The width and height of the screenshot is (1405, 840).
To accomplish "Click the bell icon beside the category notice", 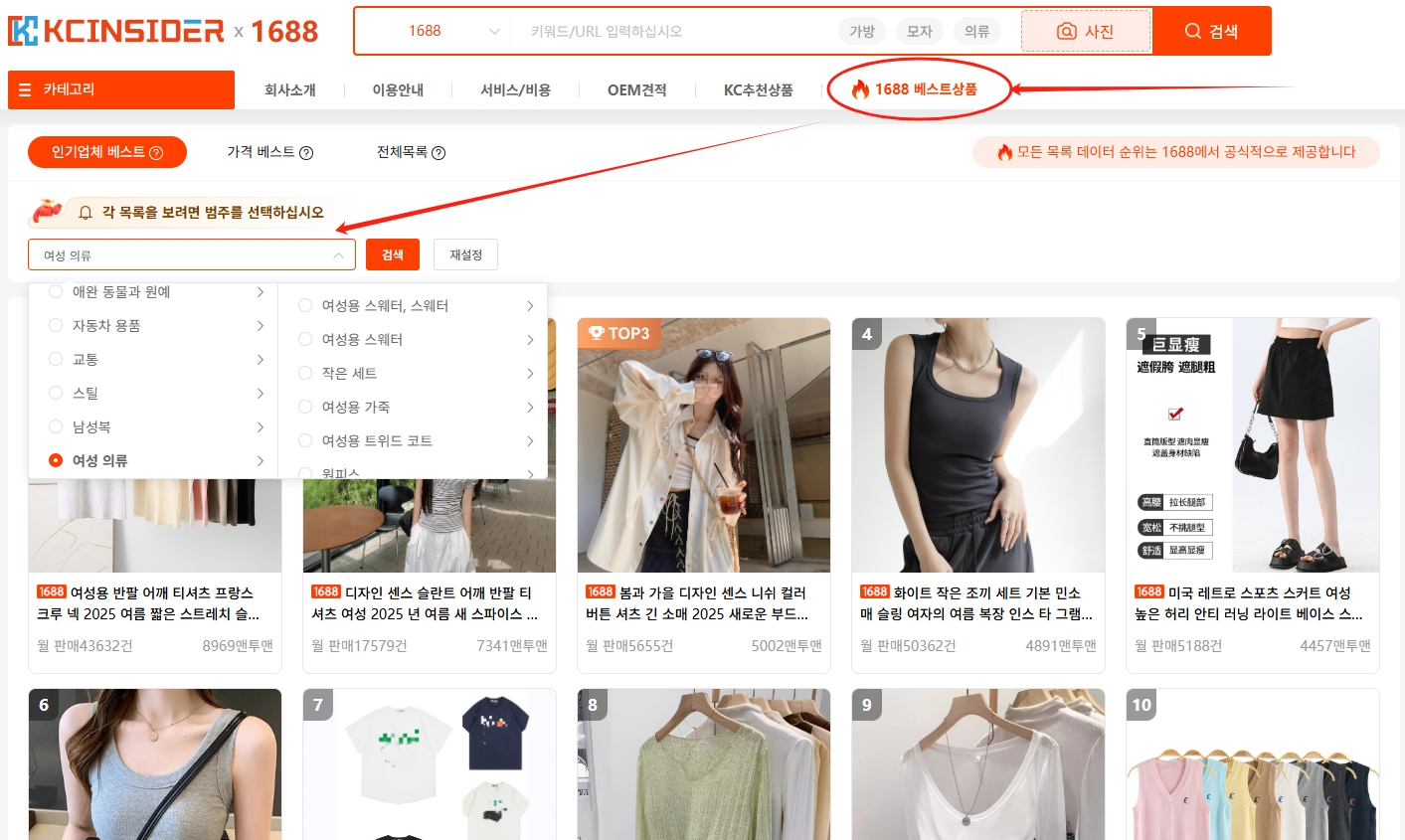I will pos(86,213).
